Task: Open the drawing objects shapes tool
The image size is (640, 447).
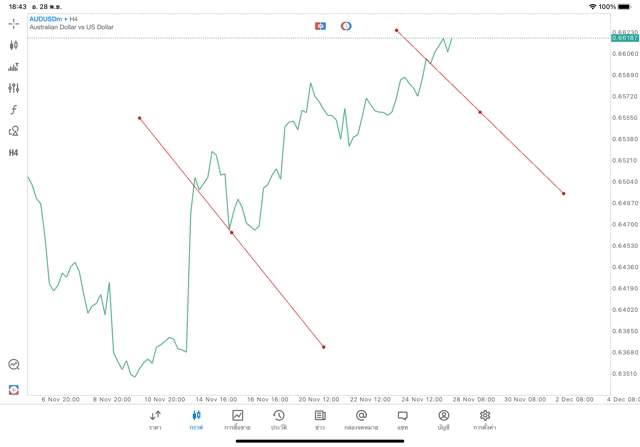Action: pos(14,131)
